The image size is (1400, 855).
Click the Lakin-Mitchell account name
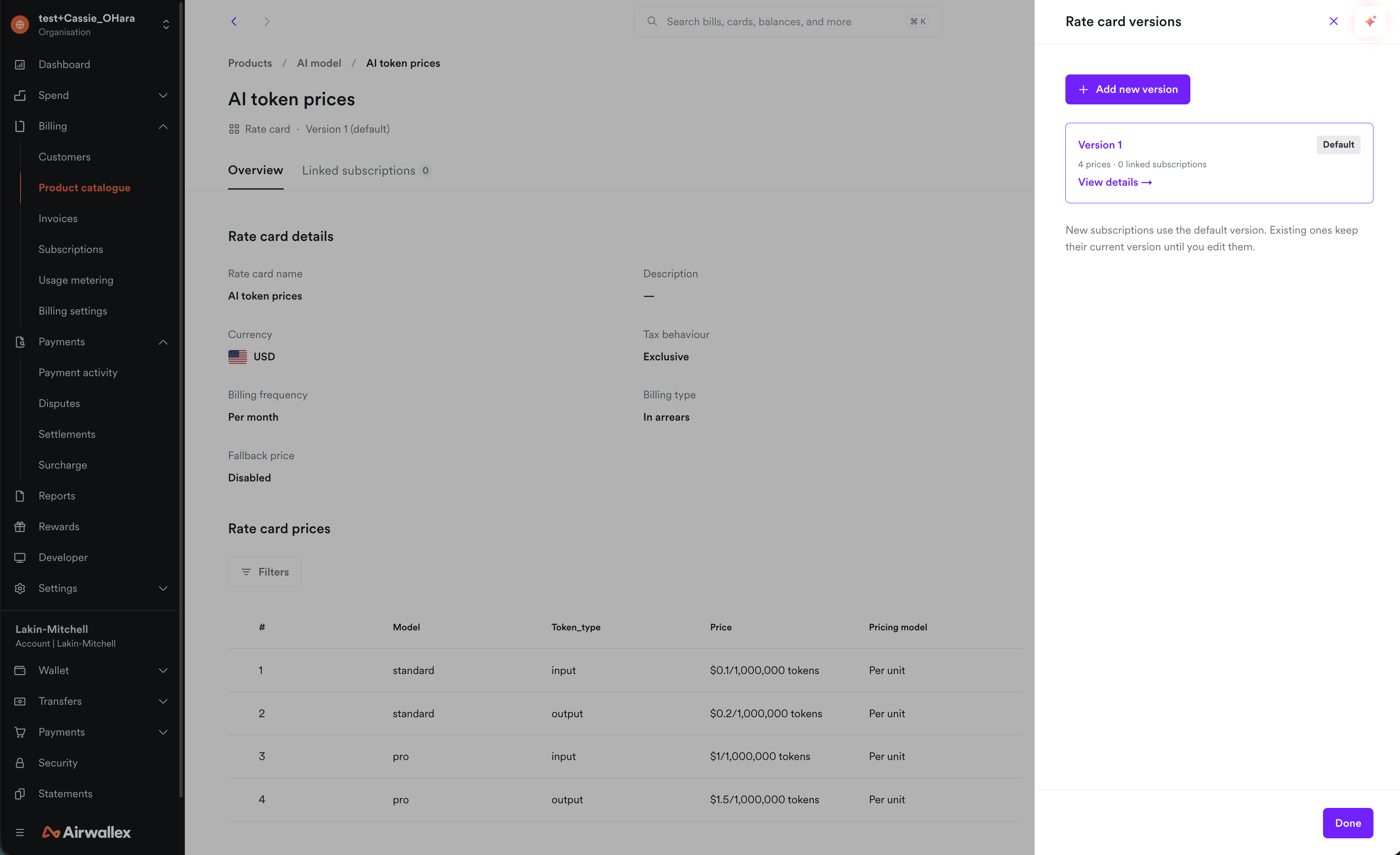[x=52, y=629]
